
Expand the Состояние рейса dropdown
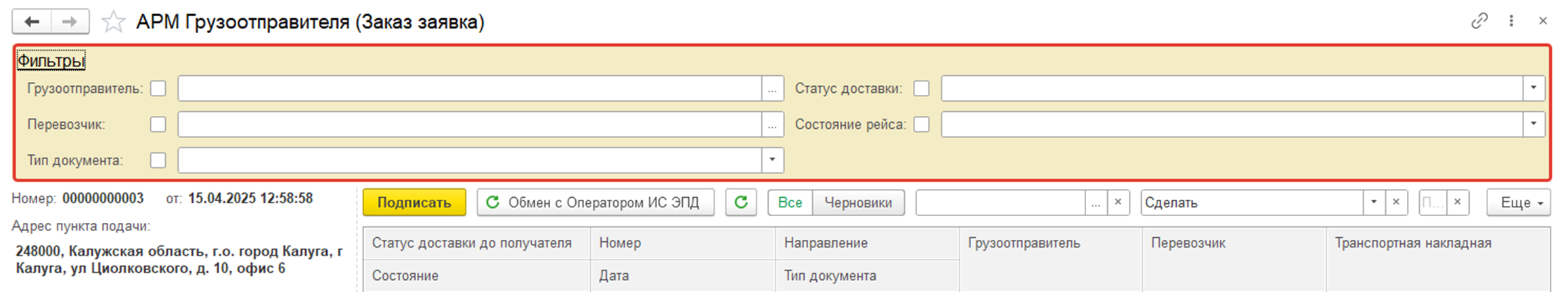click(1533, 125)
